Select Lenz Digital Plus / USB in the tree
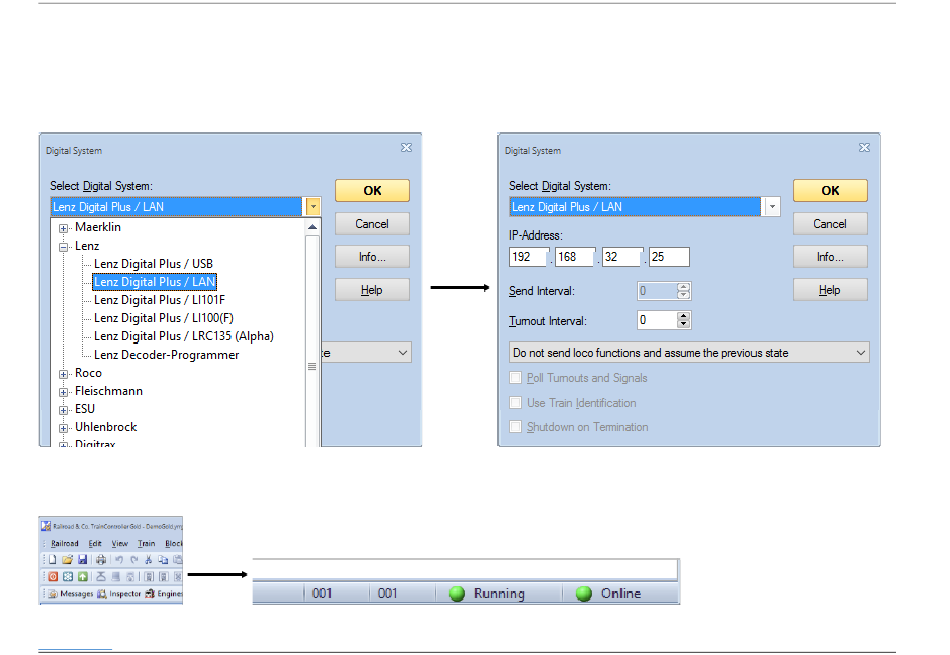The height and width of the screenshot is (655, 950). coord(153,264)
